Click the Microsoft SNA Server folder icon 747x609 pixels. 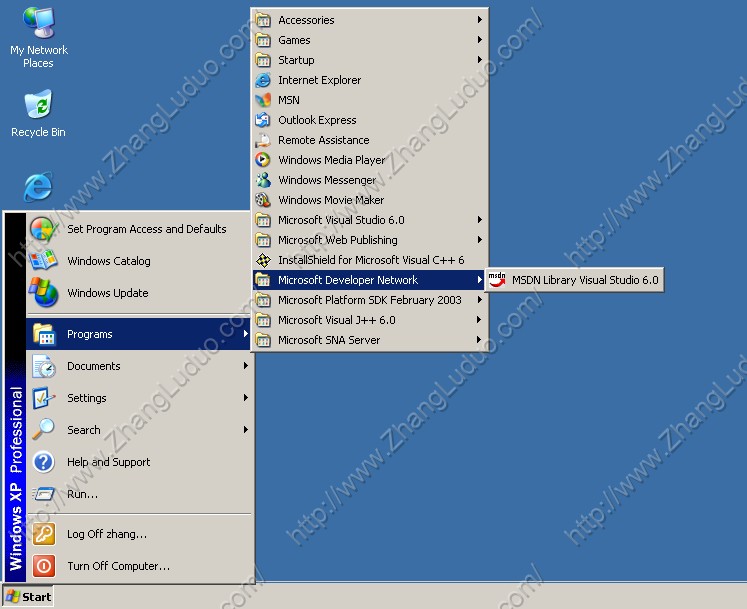click(x=263, y=340)
